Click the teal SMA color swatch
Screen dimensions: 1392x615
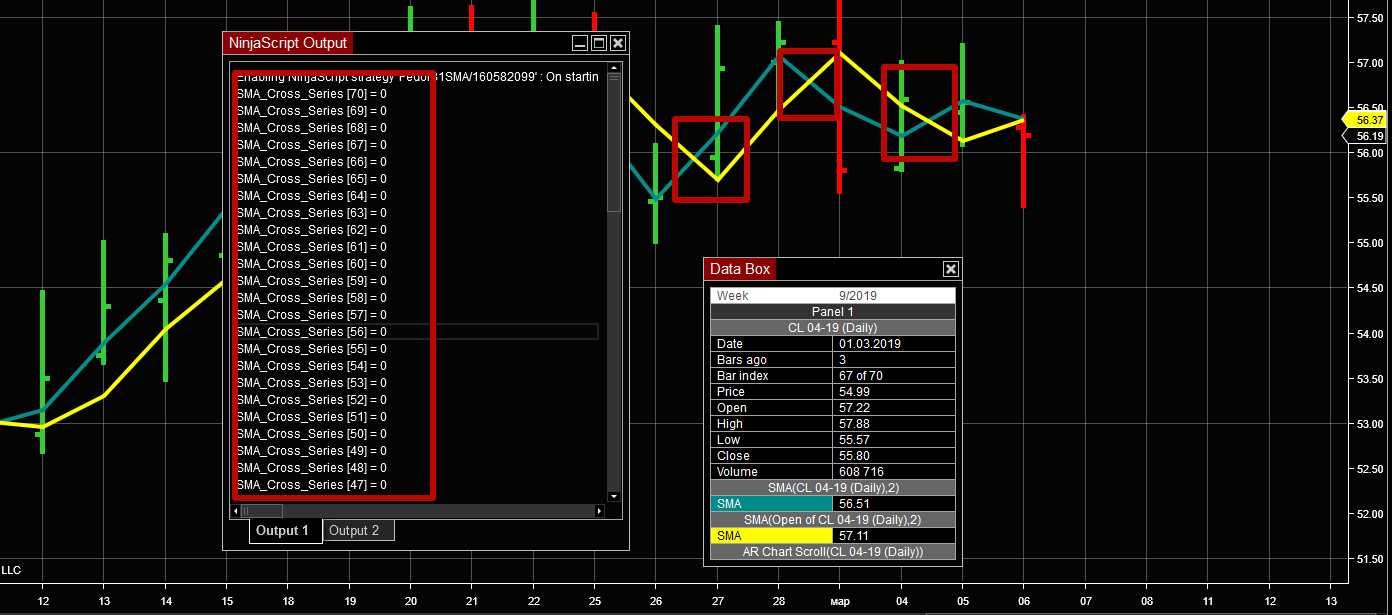[x=771, y=504]
